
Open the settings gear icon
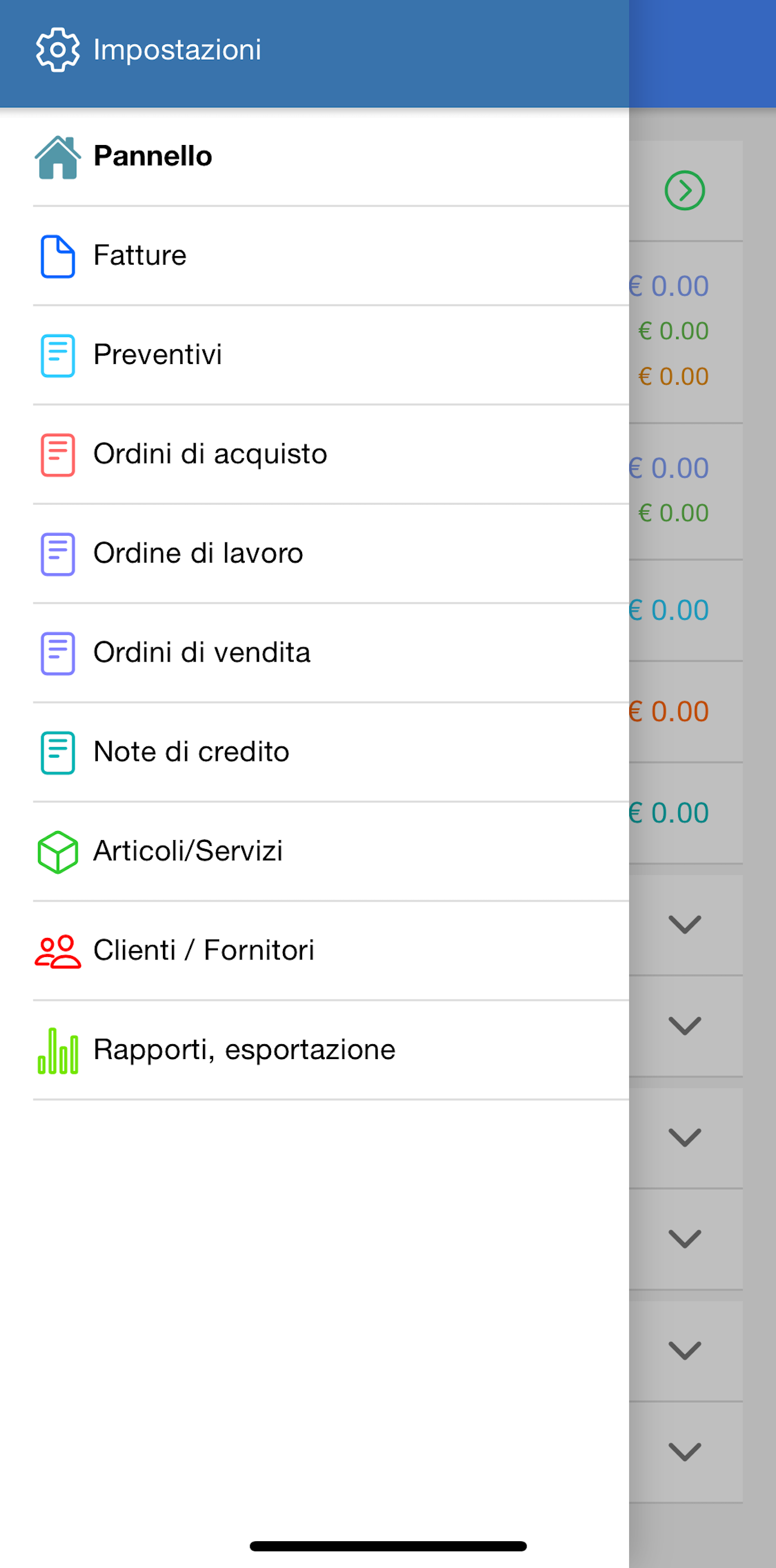pos(57,50)
